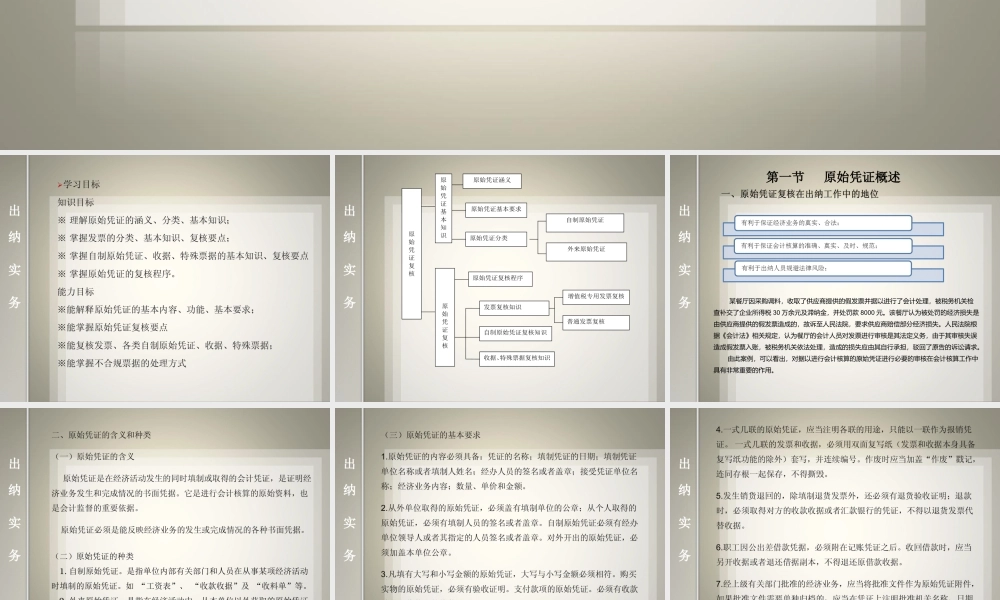Click the 原始凭证涵义 diagram box
Screen dimensions: 1000x600
pos(493,181)
